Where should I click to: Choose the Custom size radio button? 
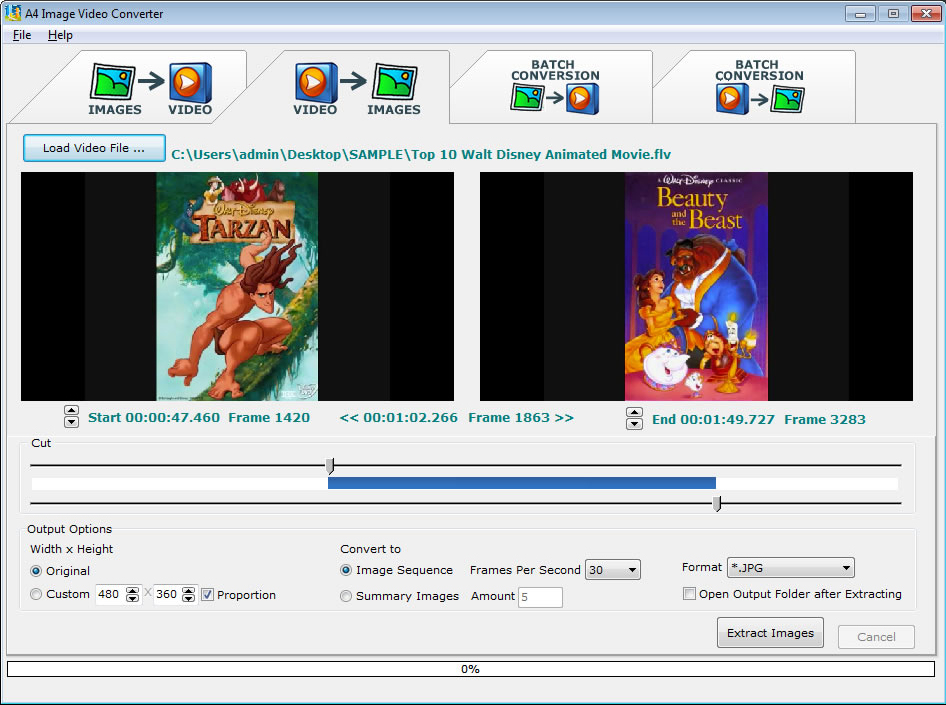(x=37, y=595)
